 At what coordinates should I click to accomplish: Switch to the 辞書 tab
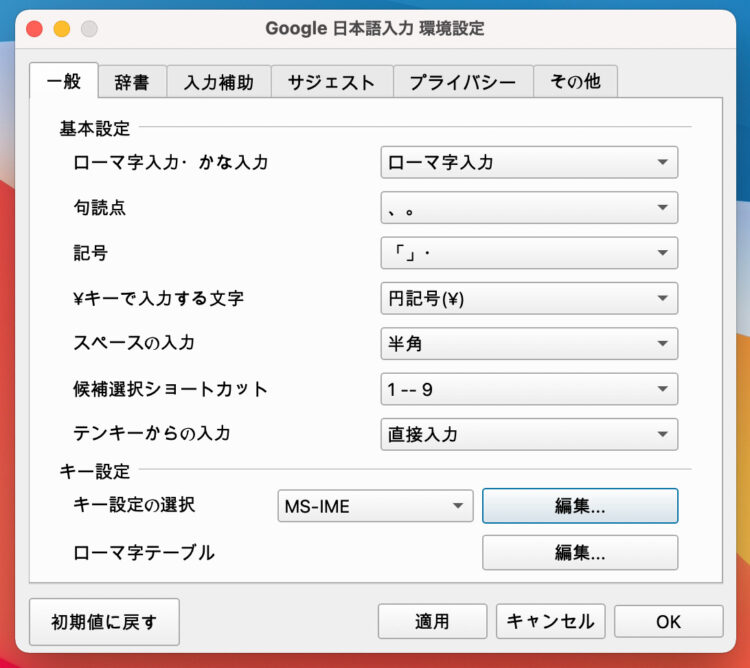tap(132, 82)
